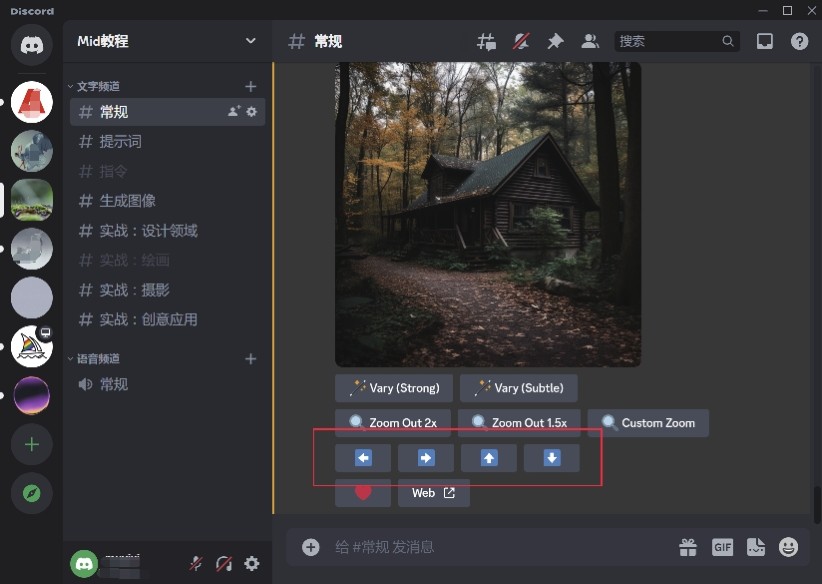Click Custom Zoom button

coord(648,423)
